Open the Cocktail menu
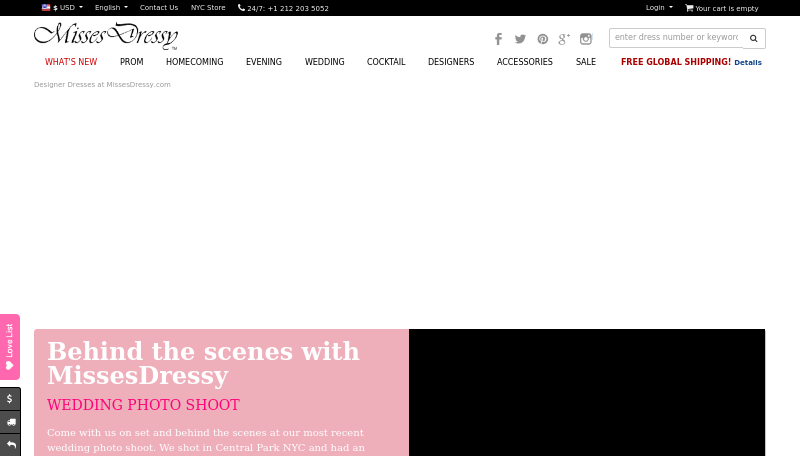800x456 pixels. 386,62
